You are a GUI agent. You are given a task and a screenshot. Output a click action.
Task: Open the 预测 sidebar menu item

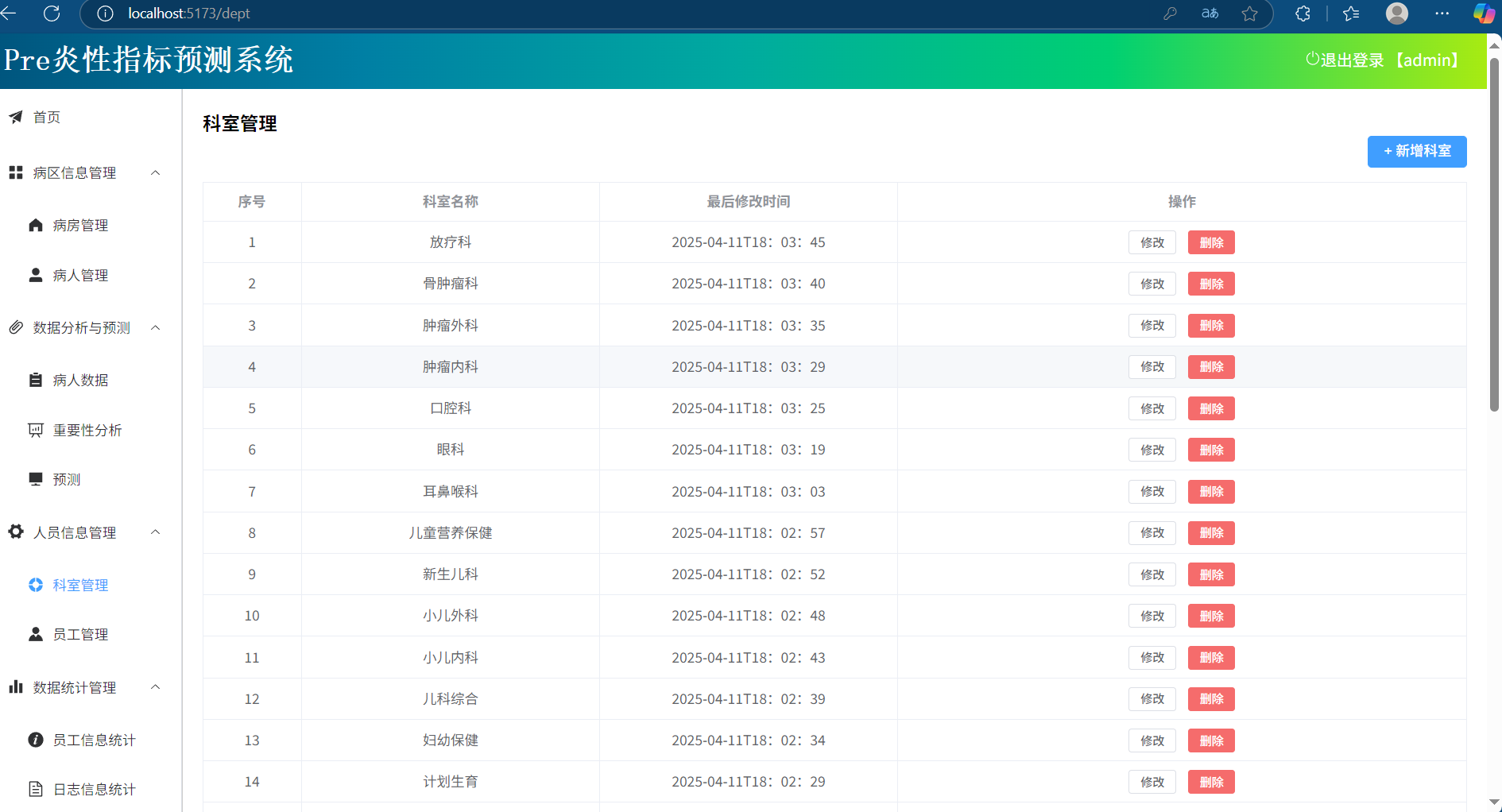click(67, 480)
